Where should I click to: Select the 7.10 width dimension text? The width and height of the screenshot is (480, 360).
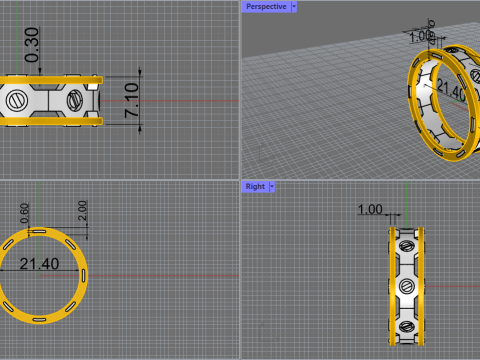(132, 101)
